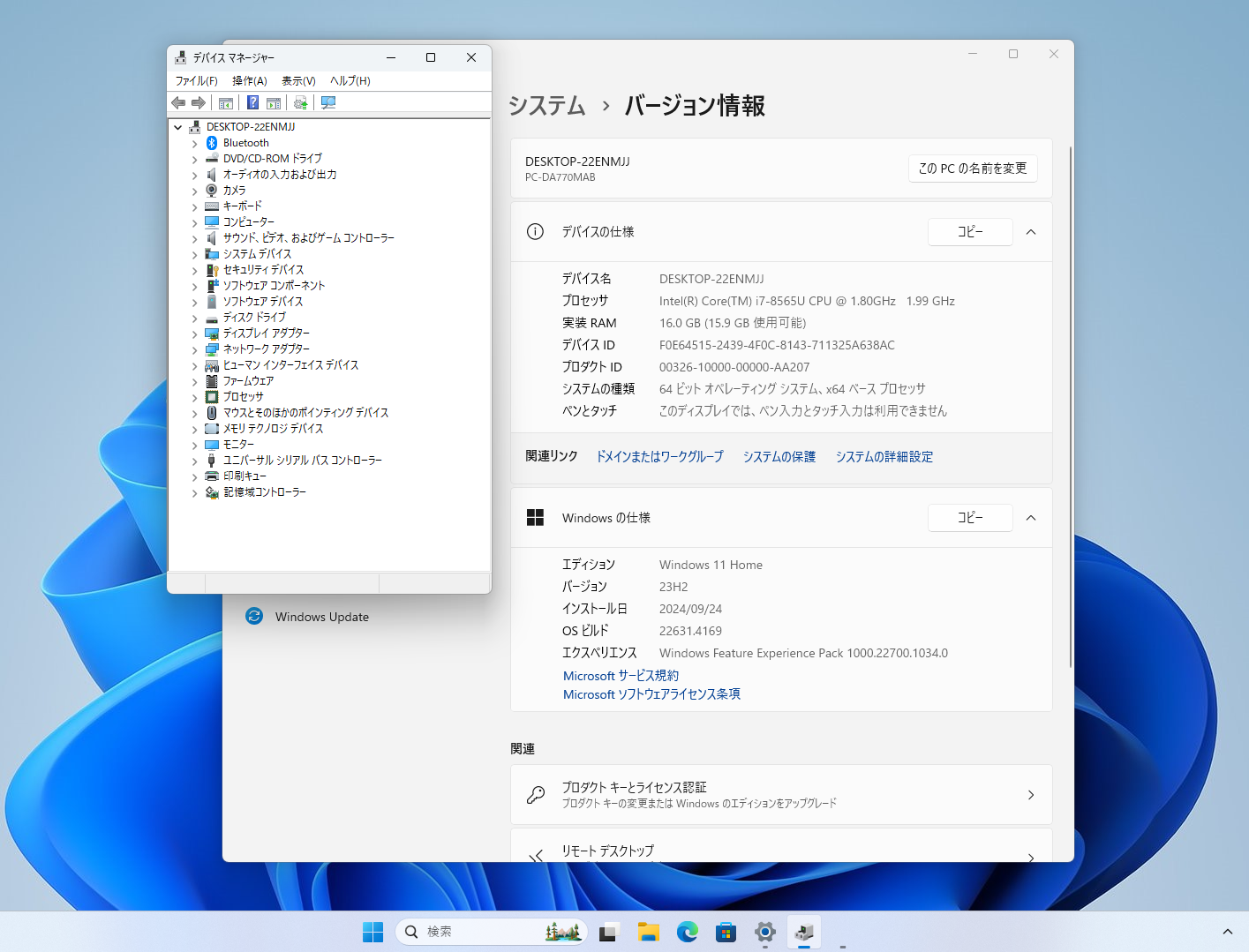Open the 表示(V) menu
Image resolution: width=1249 pixels, height=952 pixels.
[298, 80]
